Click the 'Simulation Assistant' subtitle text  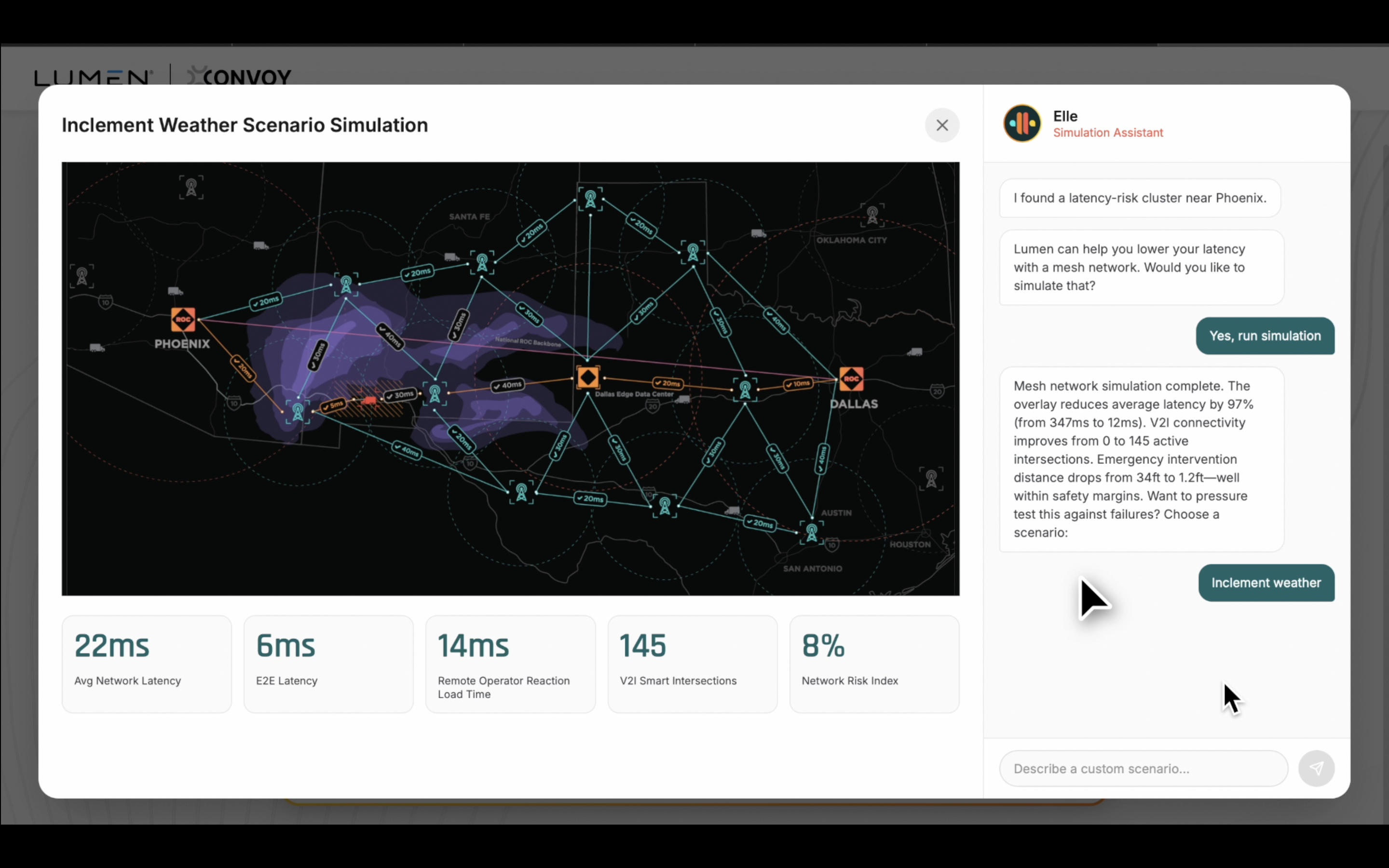pyautogui.click(x=1108, y=133)
